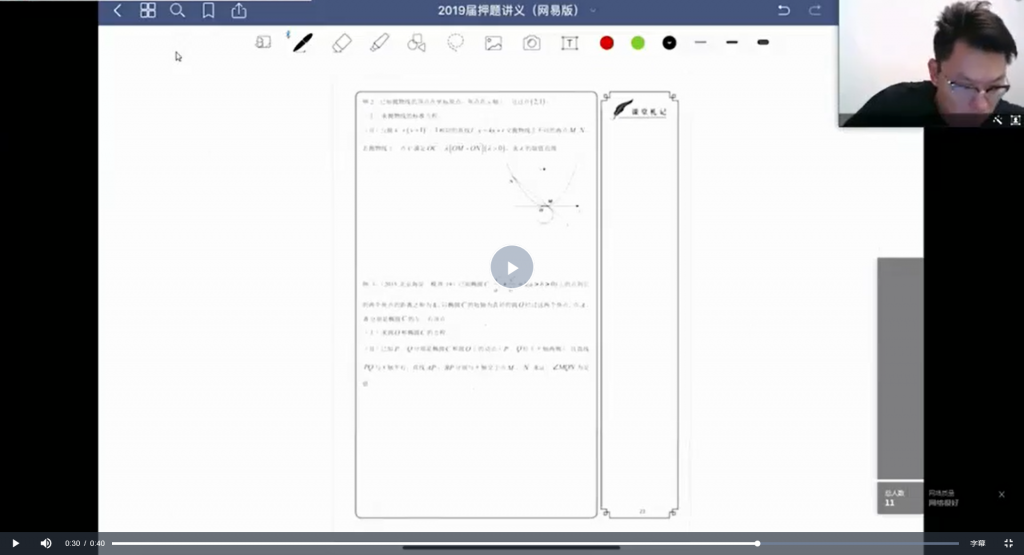Expand the document title dropdown arrow
1024x555 pixels.
point(593,11)
